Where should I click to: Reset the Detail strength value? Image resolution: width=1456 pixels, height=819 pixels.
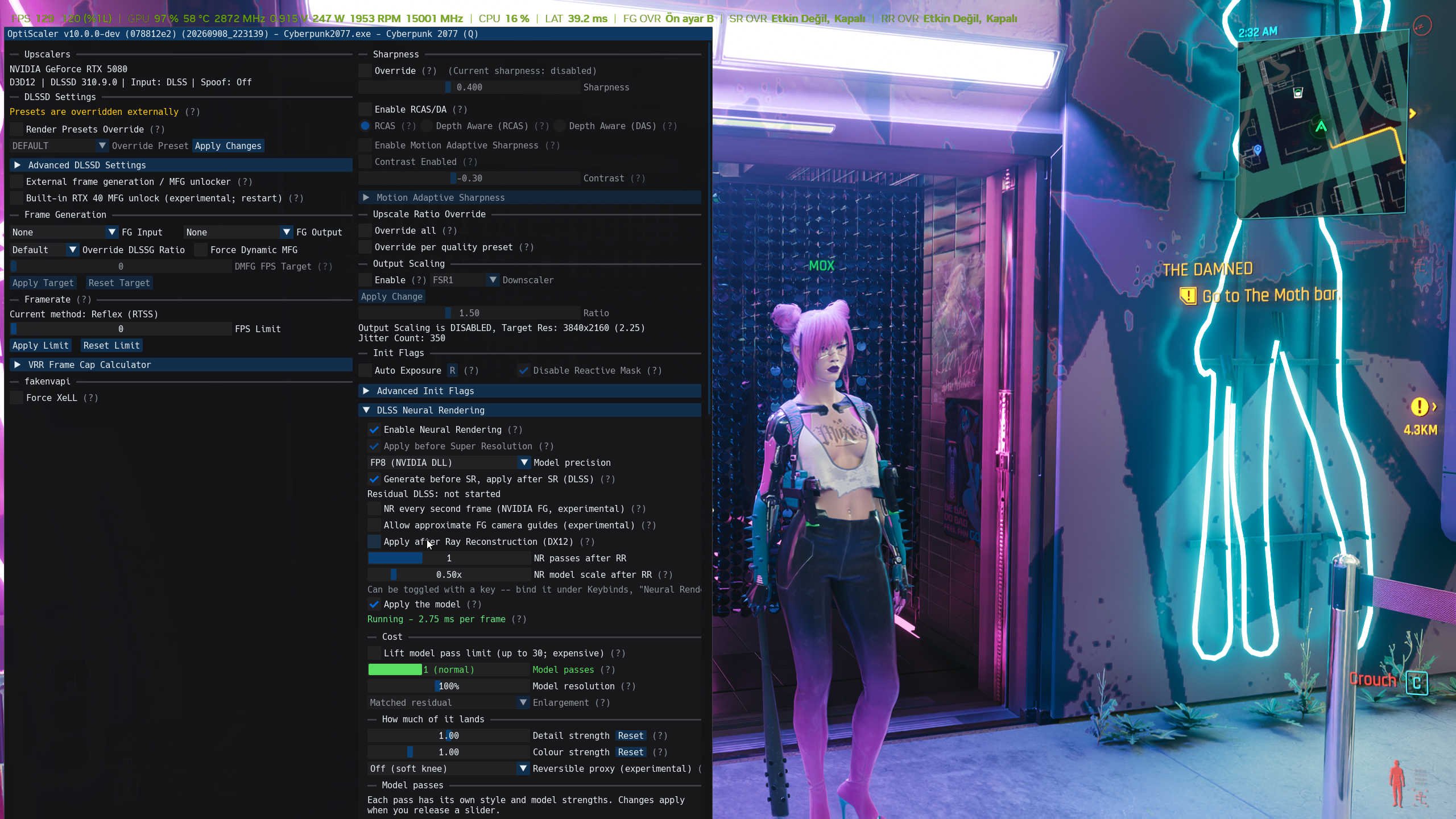coord(631,735)
